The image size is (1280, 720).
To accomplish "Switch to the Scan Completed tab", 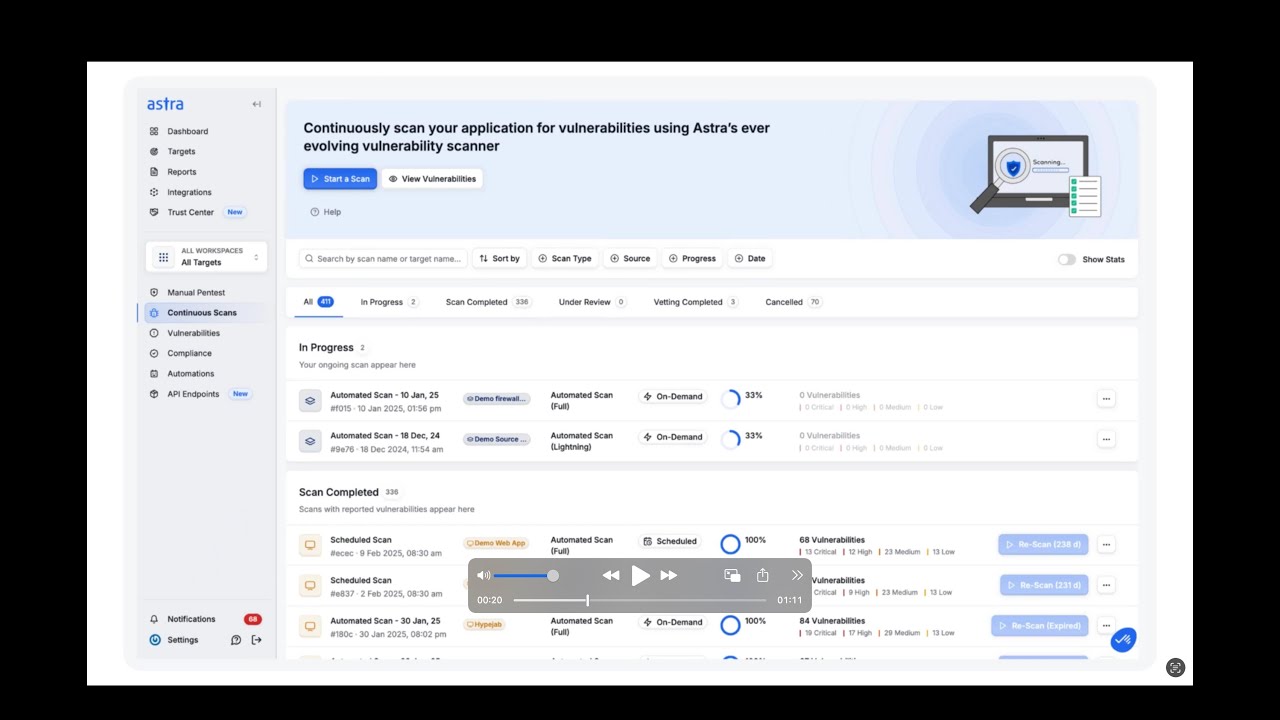I will (488, 302).
